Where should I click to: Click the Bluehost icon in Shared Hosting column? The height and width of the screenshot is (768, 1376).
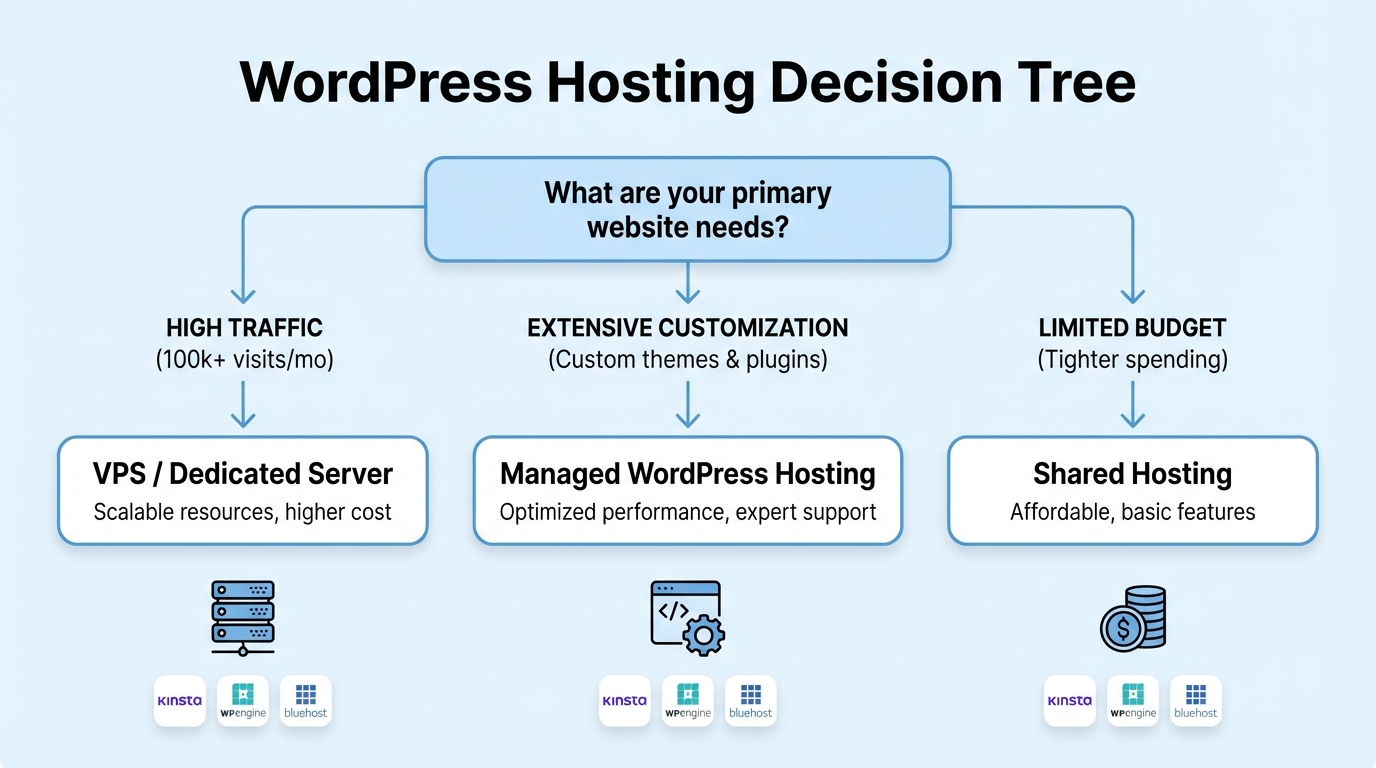(1195, 701)
